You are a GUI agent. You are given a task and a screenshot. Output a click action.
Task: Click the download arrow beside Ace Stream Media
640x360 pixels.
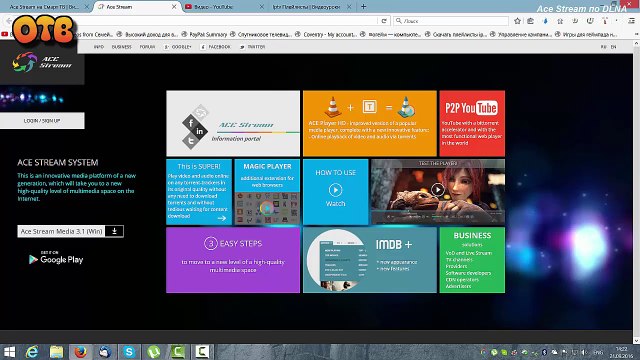point(114,231)
